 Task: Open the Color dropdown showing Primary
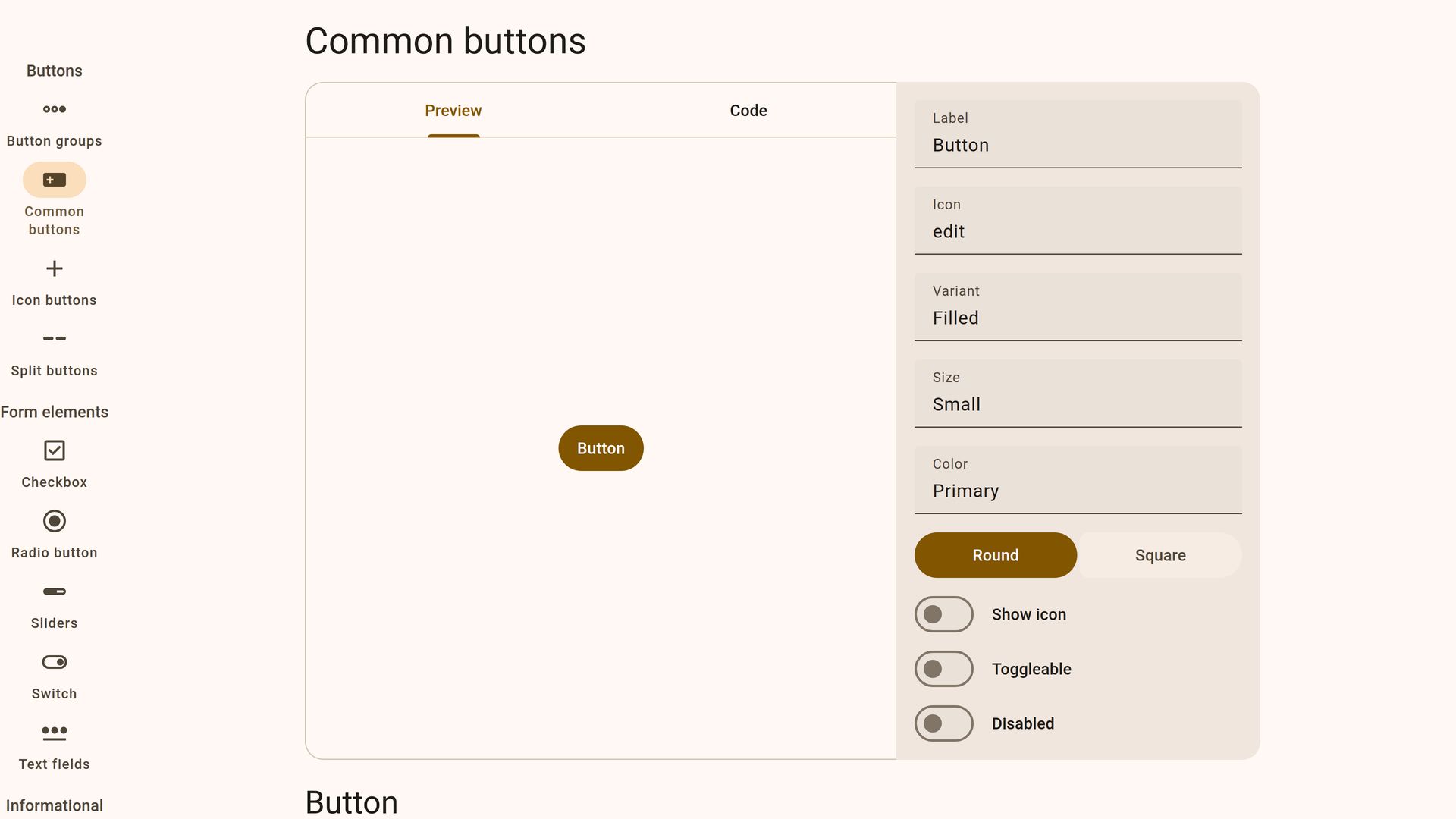point(1078,480)
